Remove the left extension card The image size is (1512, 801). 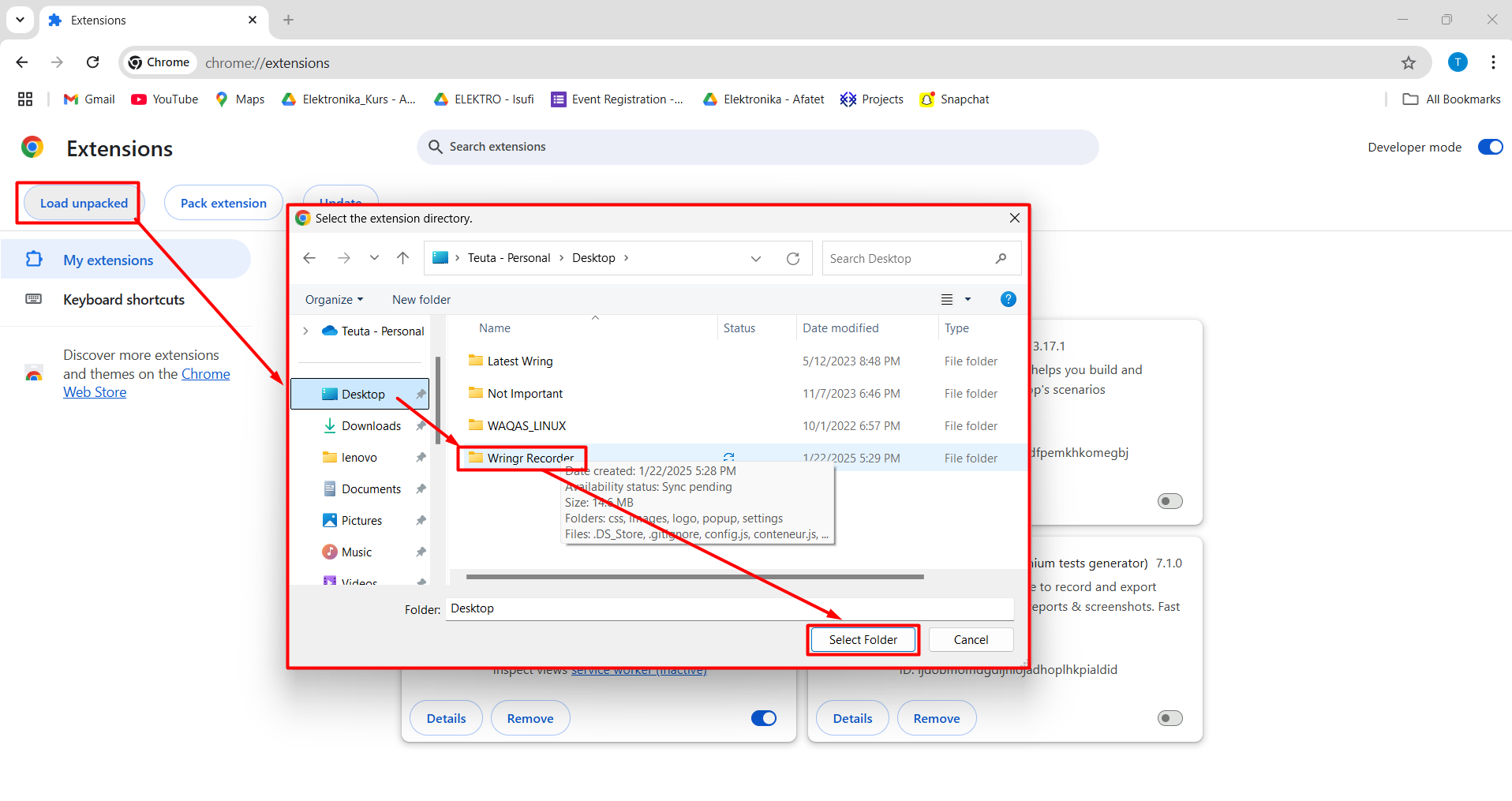pyautogui.click(x=530, y=718)
